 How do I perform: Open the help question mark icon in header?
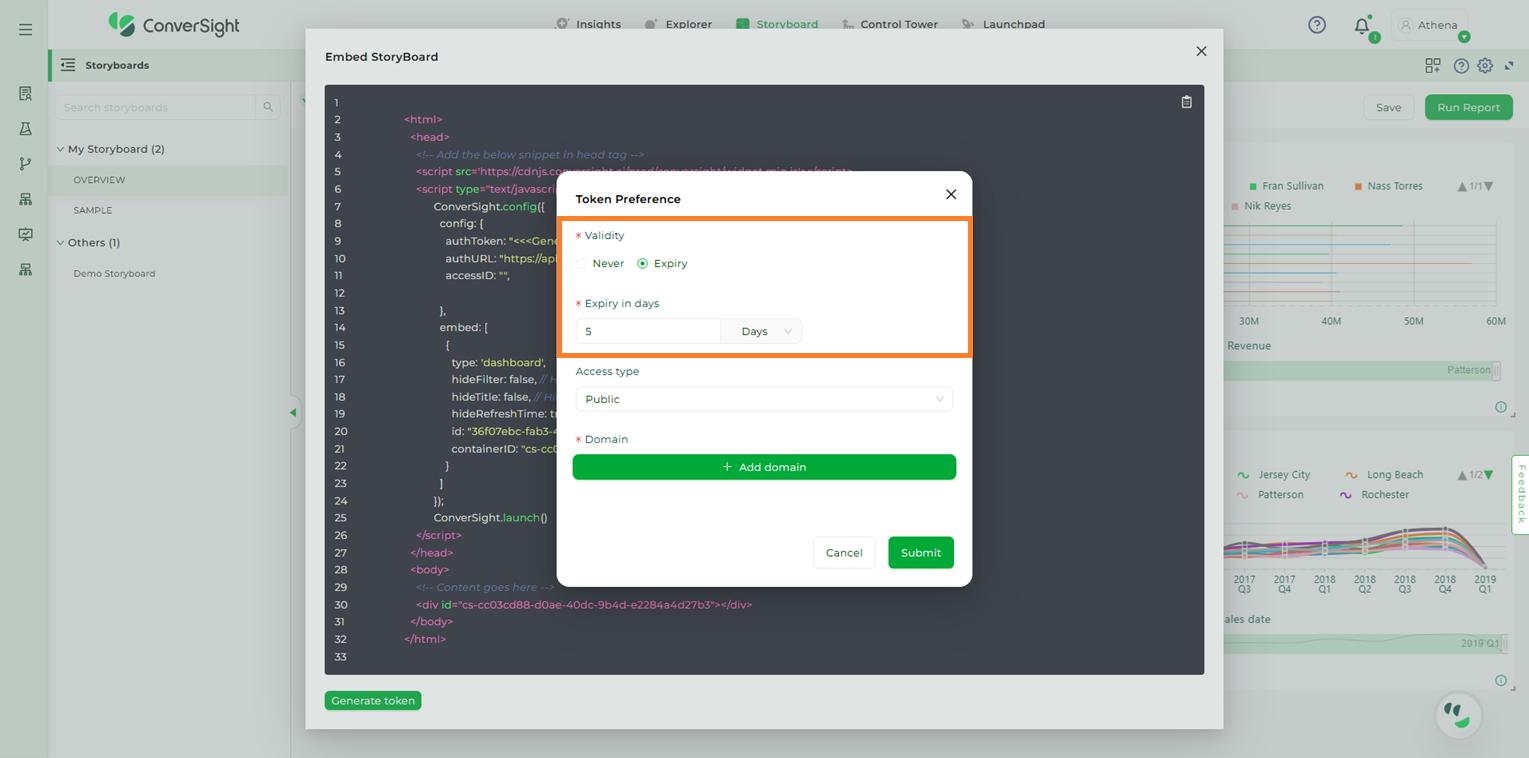tap(1317, 25)
